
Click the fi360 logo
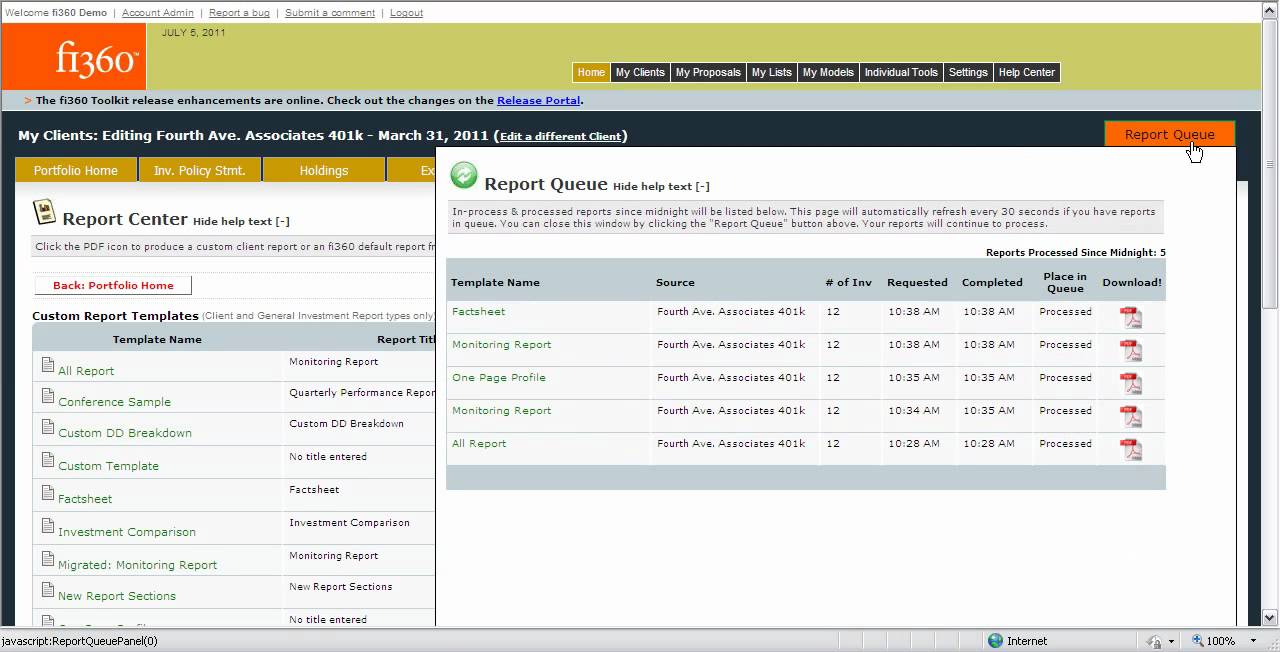pyautogui.click(x=74, y=57)
